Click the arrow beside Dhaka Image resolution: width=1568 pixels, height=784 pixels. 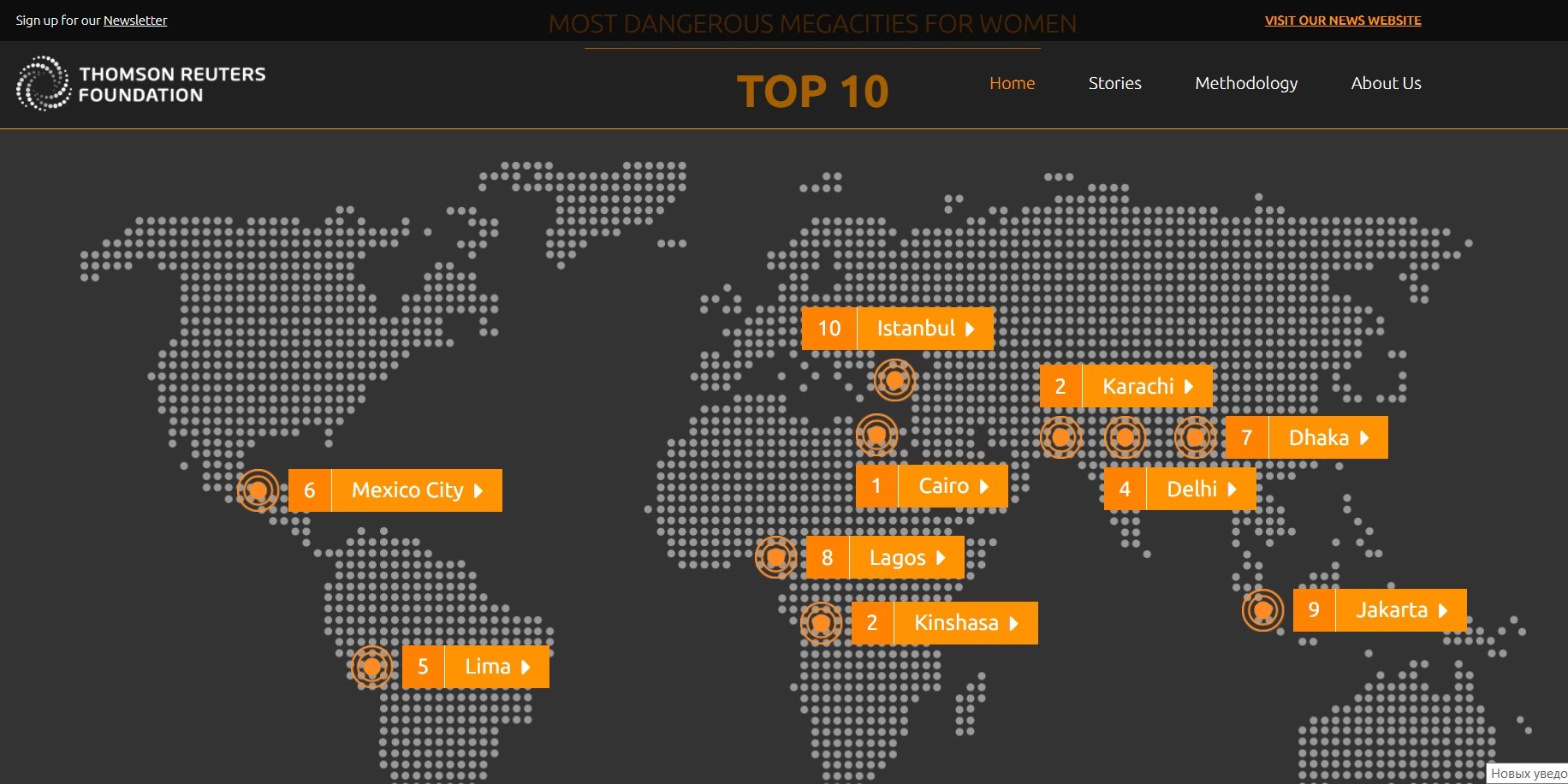(1364, 438)
